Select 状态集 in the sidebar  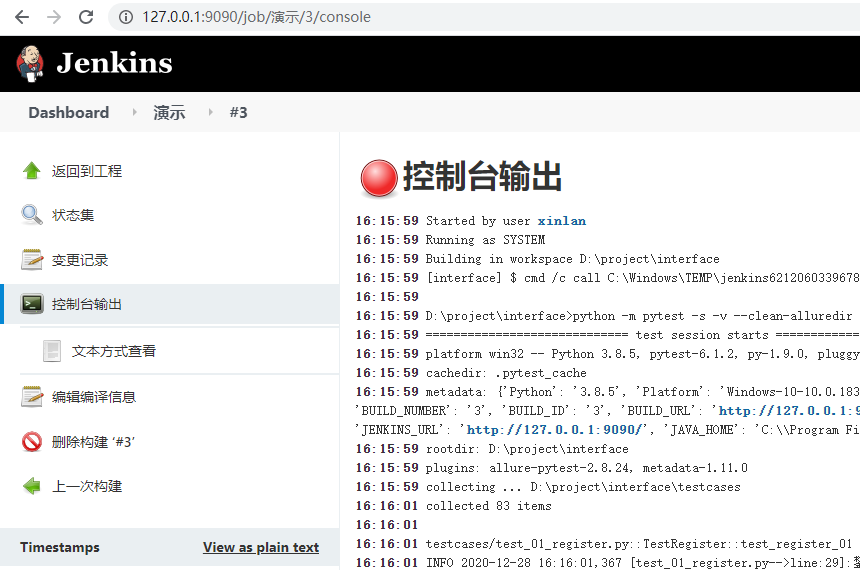point(73,215)
